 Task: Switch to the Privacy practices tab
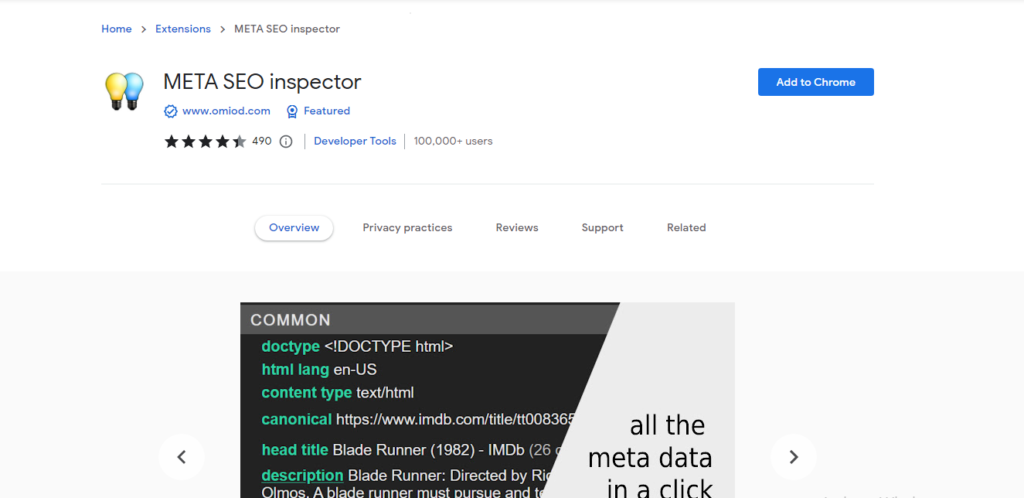[408, 228]
